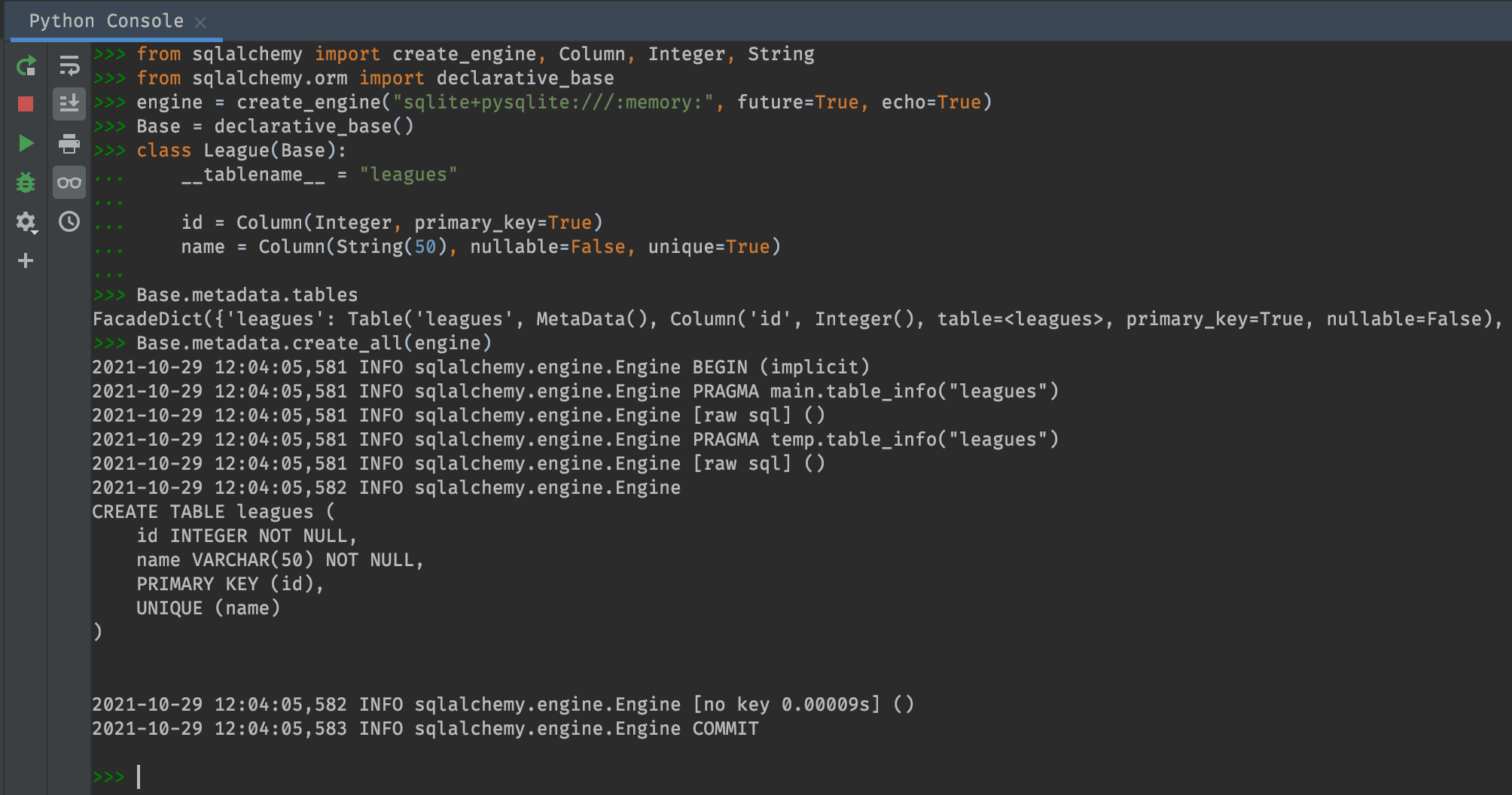The width and height of the screenshot is (1512, 795).
Task: Rerun the Python console
Action: point(26,66)
